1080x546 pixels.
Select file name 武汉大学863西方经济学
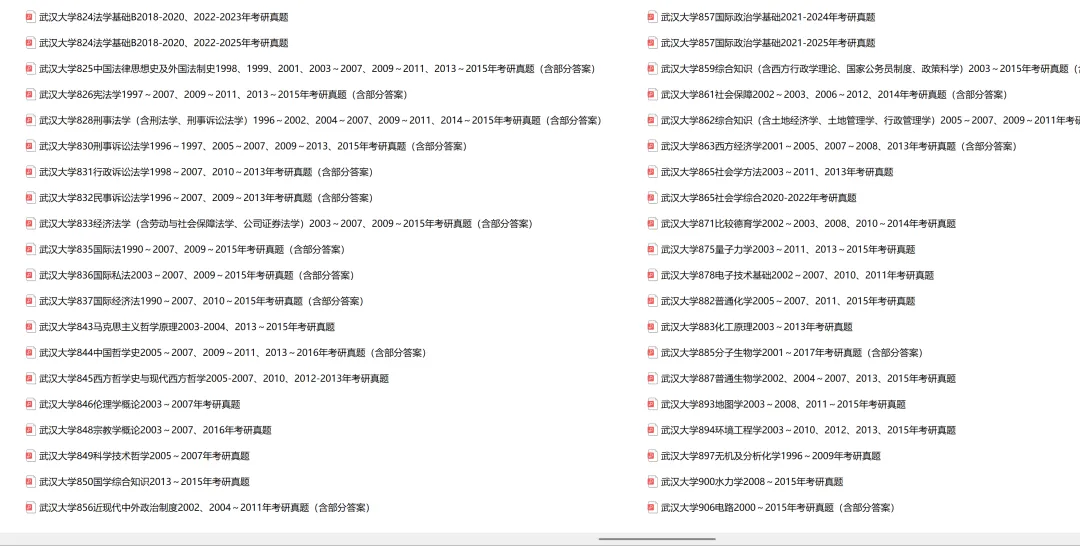click(x=839, y=146)
